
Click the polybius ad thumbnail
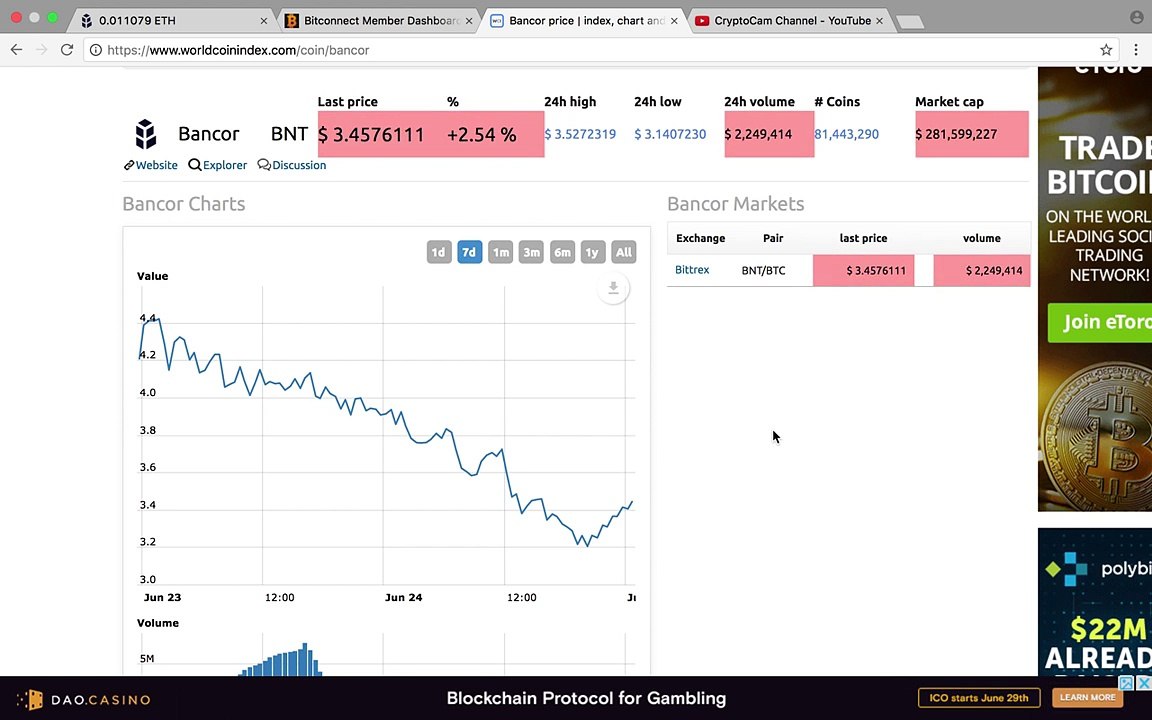click(1095, 601)
